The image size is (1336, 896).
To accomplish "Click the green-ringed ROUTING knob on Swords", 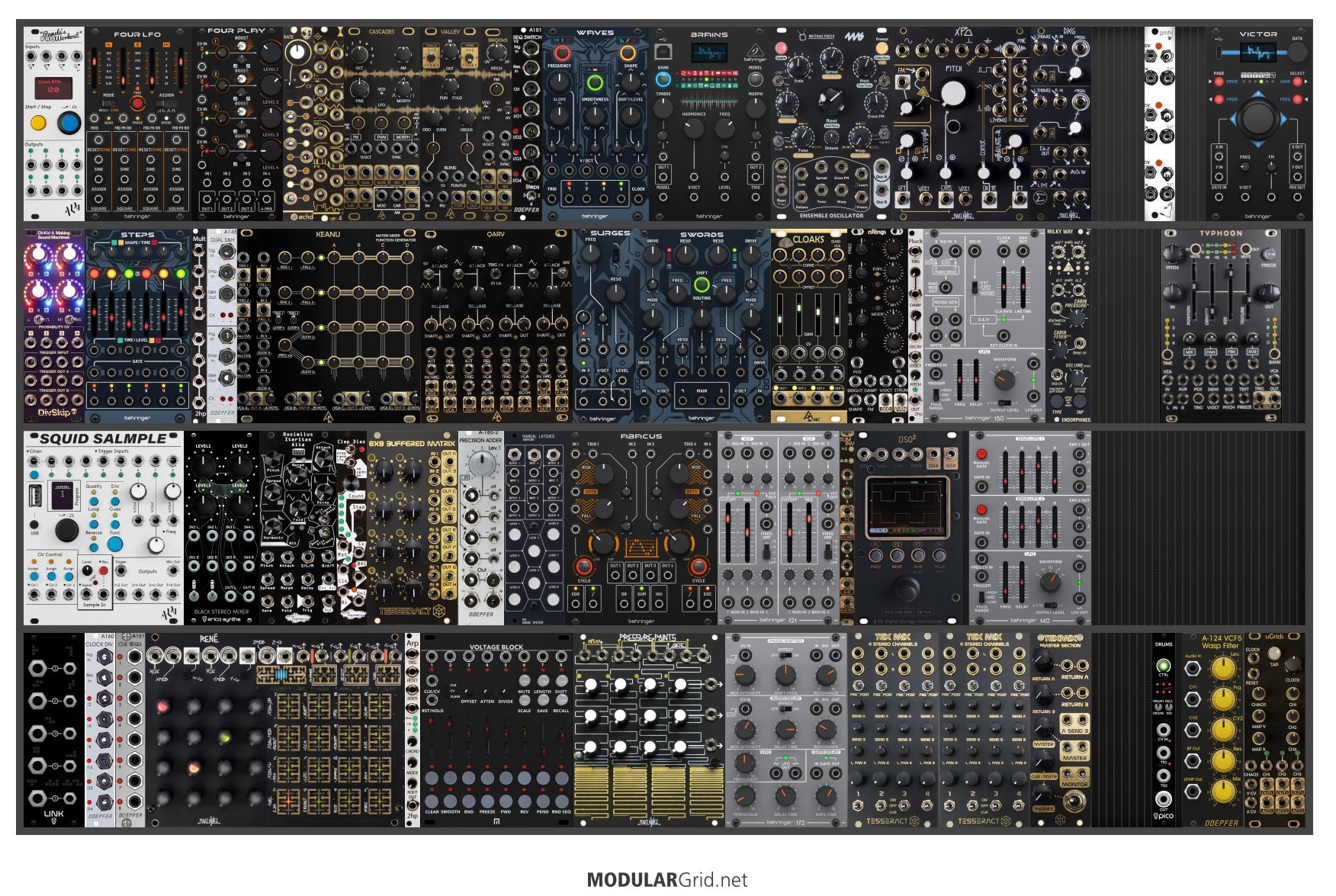I will [702, 285].
